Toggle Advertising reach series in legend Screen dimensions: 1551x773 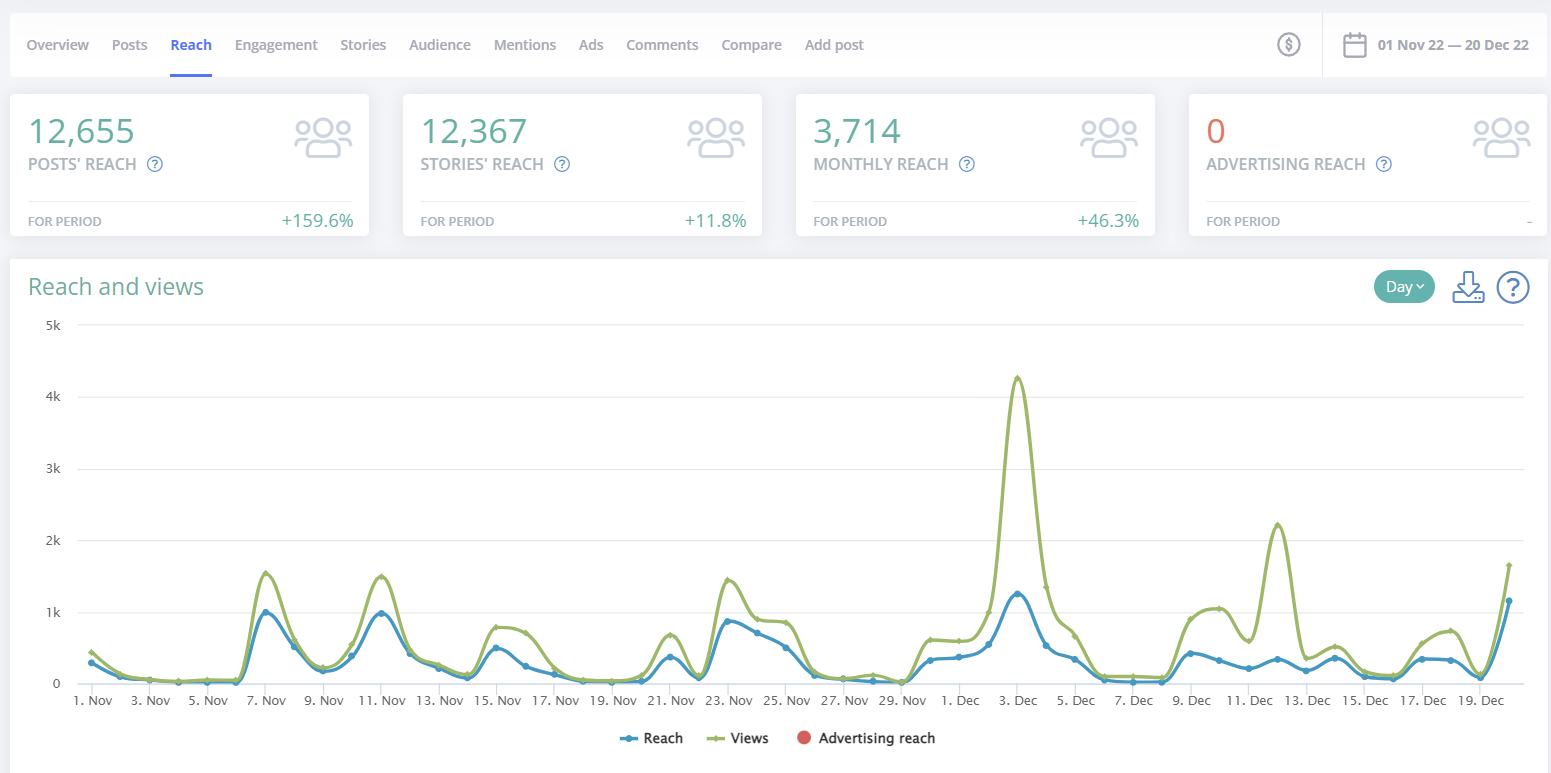coord(866,738)
